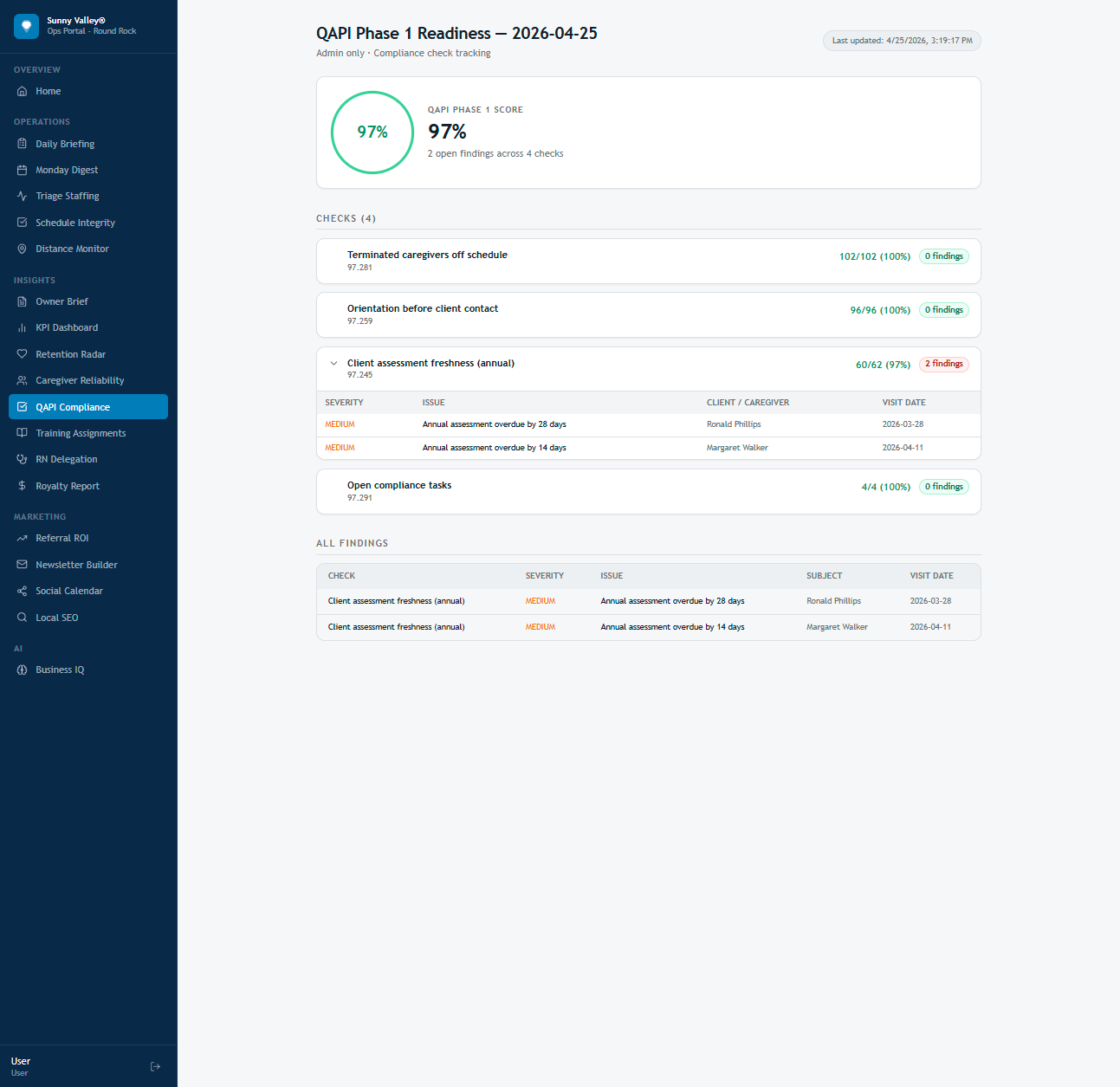Click the Triage Staffing activity icon
This screenshot has height=1087, width=1120.
(23, 196)
